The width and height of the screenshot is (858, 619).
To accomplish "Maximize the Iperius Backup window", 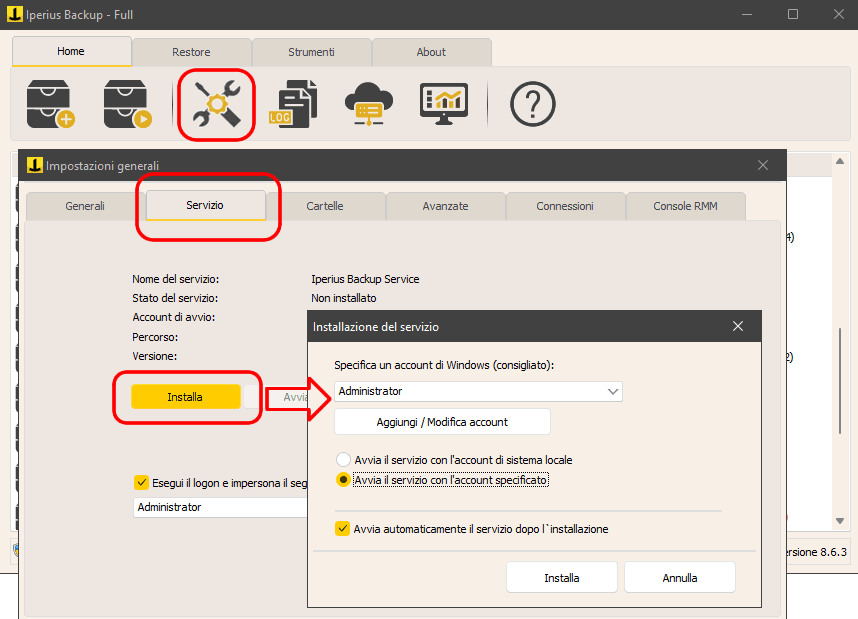I will point(793,14).
